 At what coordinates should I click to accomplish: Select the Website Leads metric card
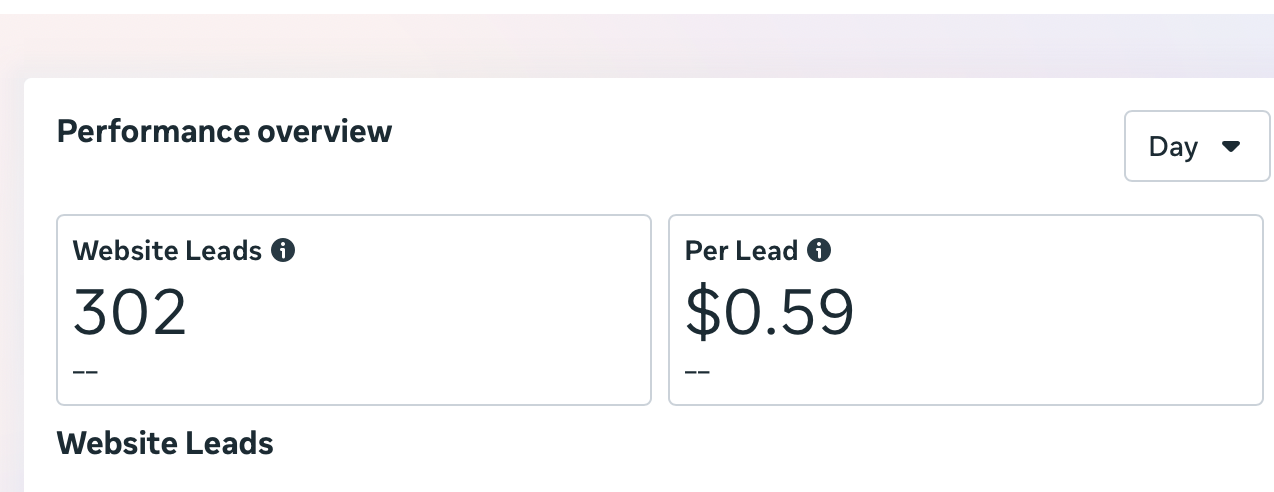pyautogui.click(x=353, y=309)
